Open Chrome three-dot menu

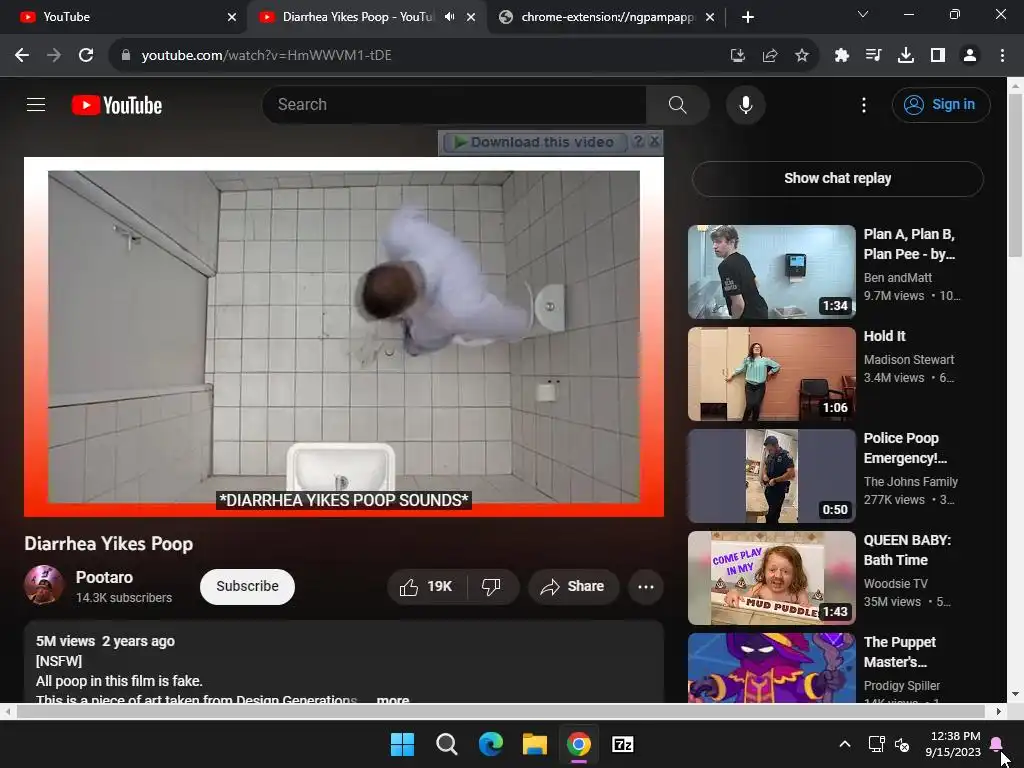point(1002,56)
